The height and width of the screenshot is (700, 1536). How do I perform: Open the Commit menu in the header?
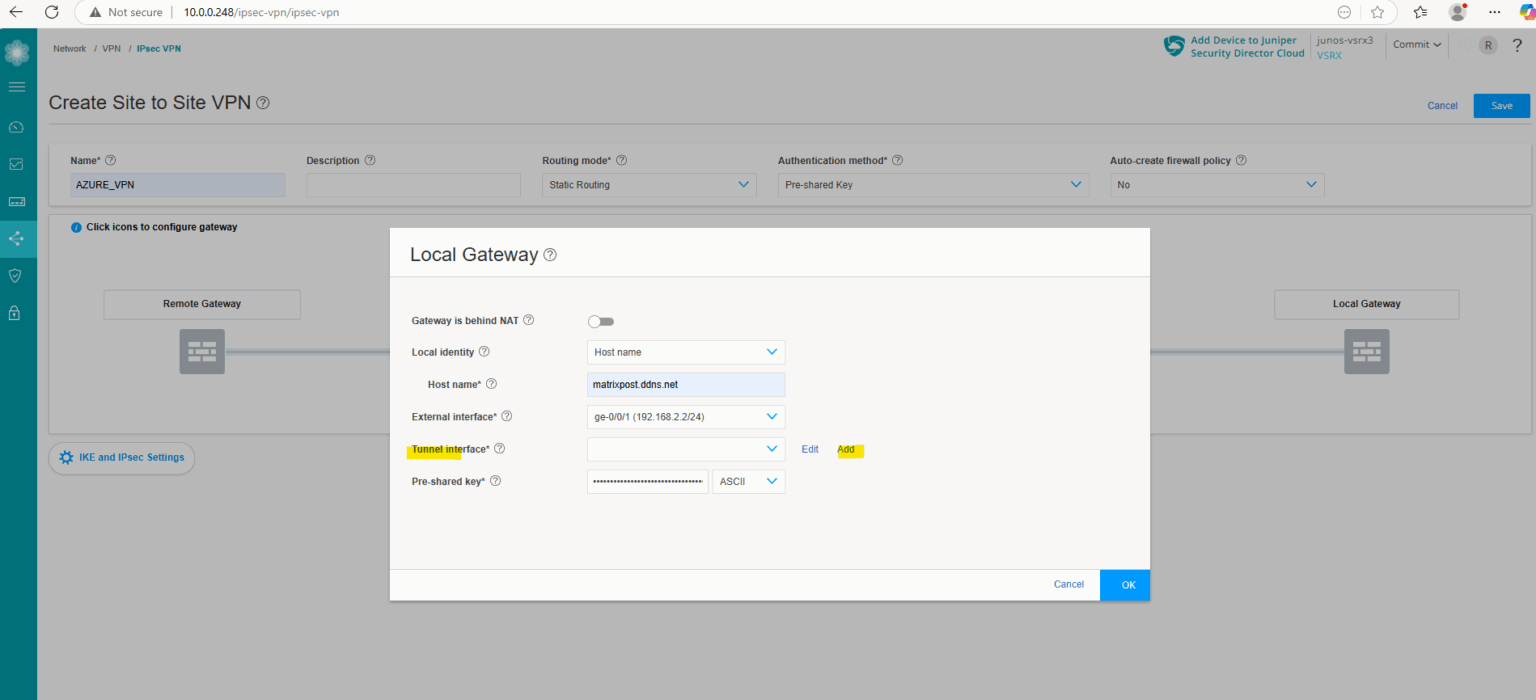click(1416, 44)
